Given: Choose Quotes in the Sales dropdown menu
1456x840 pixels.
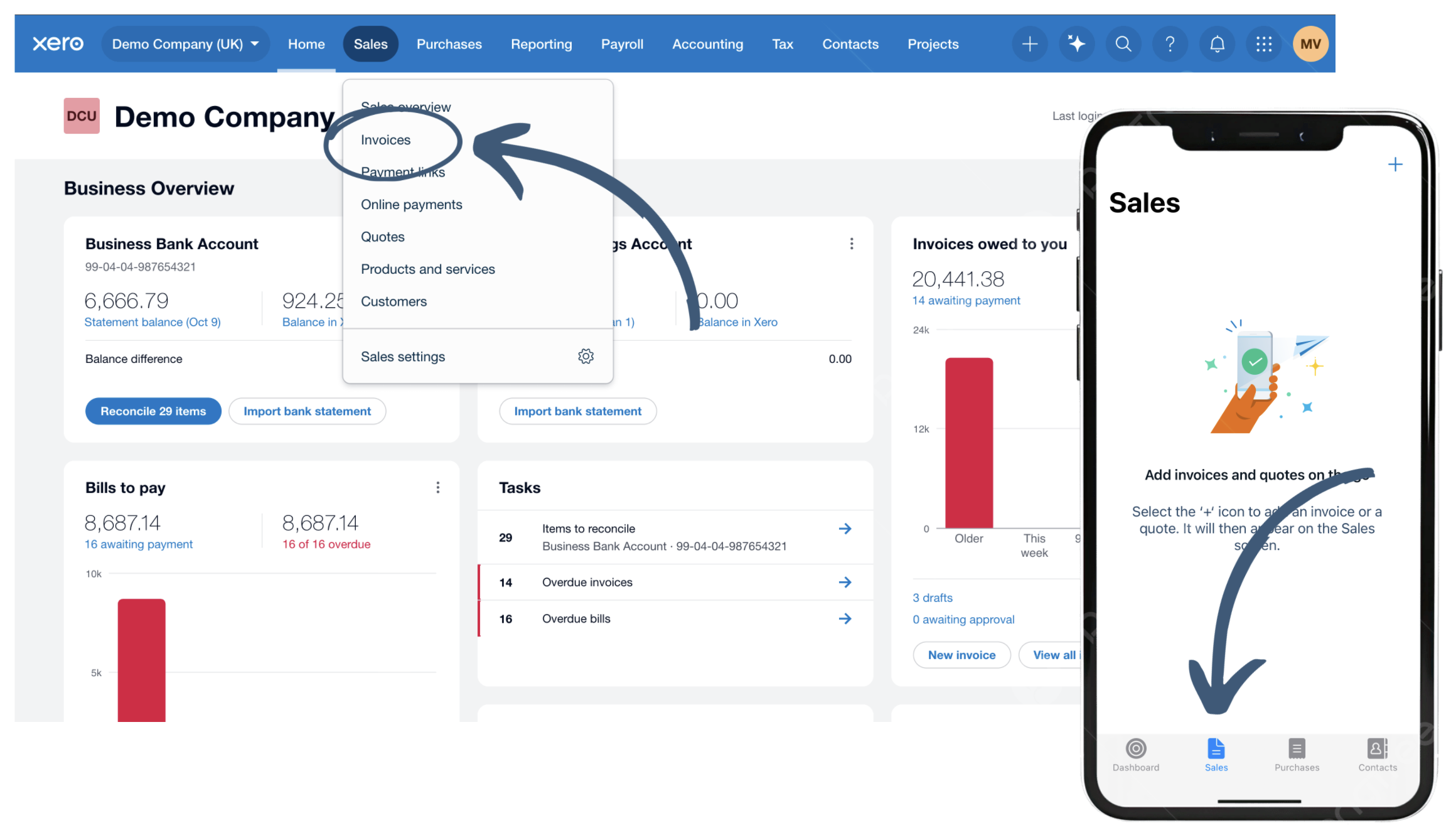Looking at the screenshot, I should (382, 237).
